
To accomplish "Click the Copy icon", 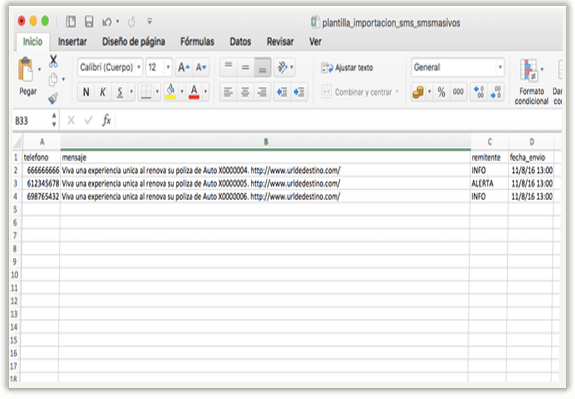I will (x=53, y=79).
